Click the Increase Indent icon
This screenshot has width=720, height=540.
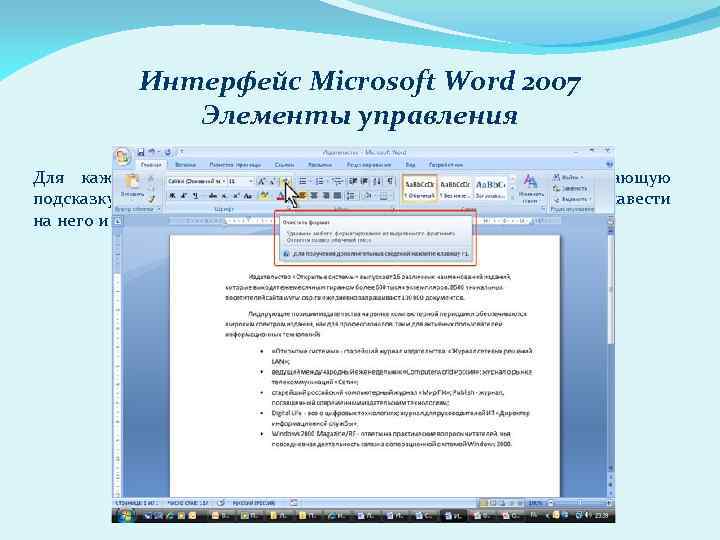(365, 181)
